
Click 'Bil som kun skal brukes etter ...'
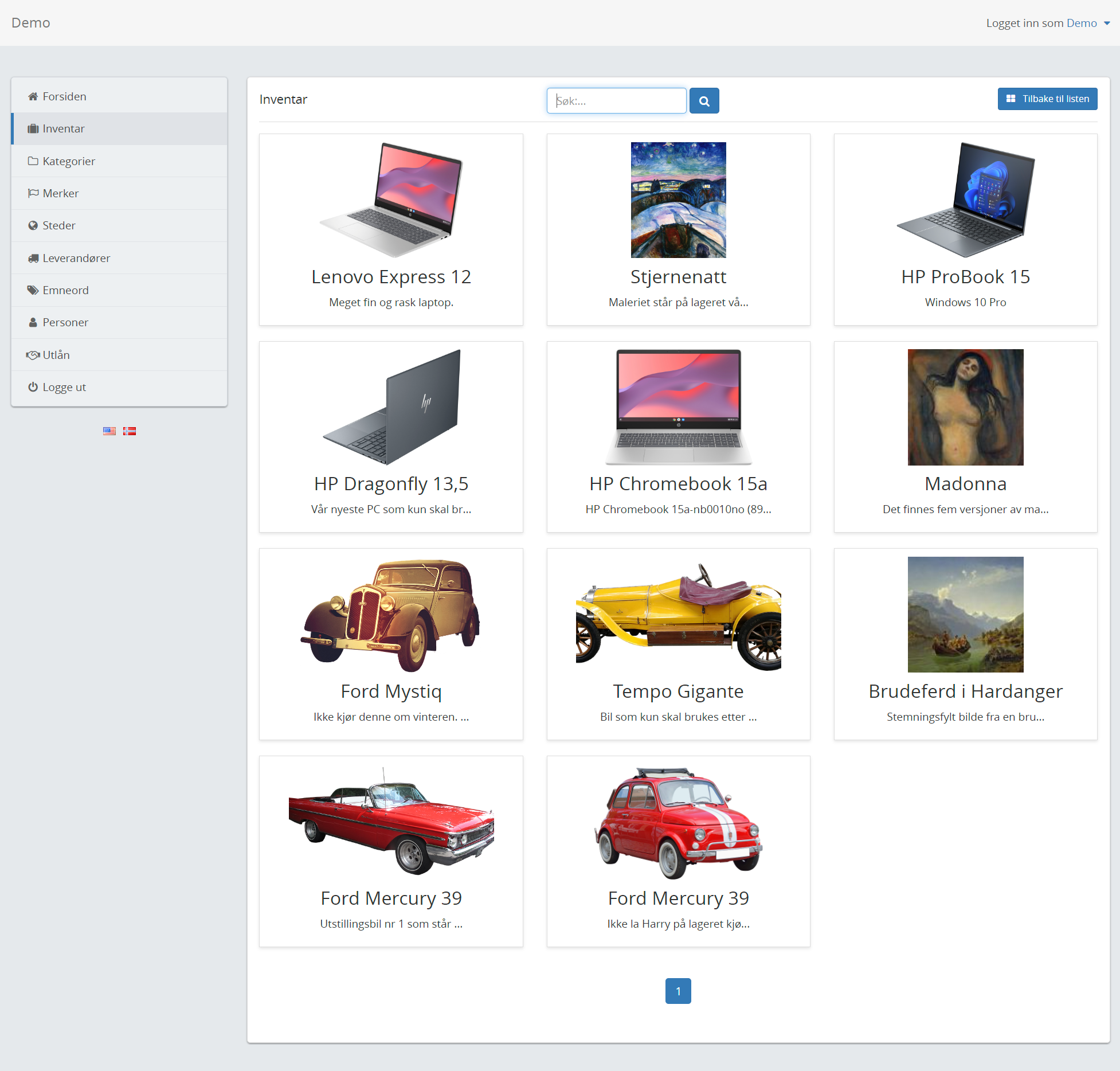tap(679, 717)
